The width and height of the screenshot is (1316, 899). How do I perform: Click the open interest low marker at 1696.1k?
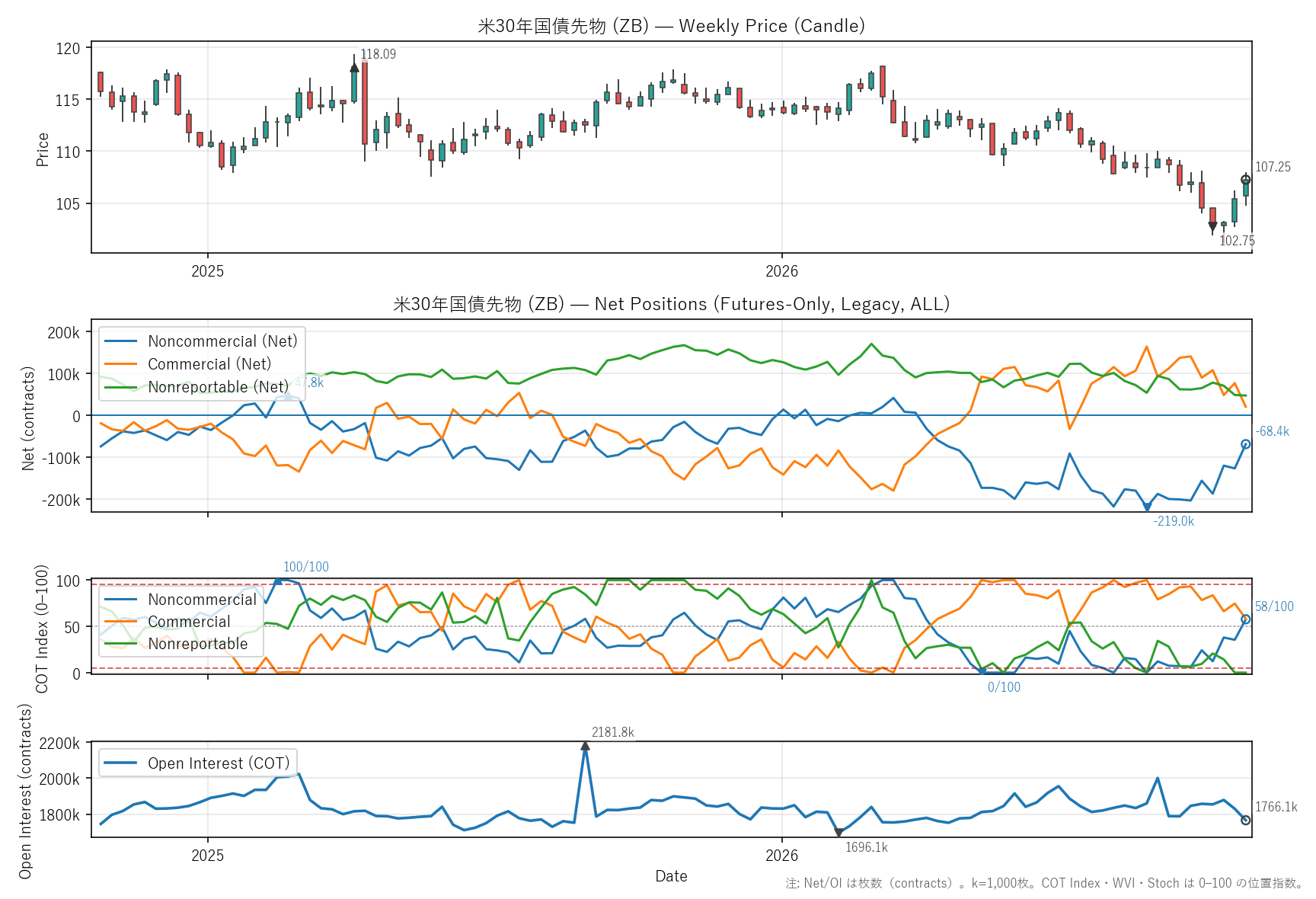coord(838,833)
